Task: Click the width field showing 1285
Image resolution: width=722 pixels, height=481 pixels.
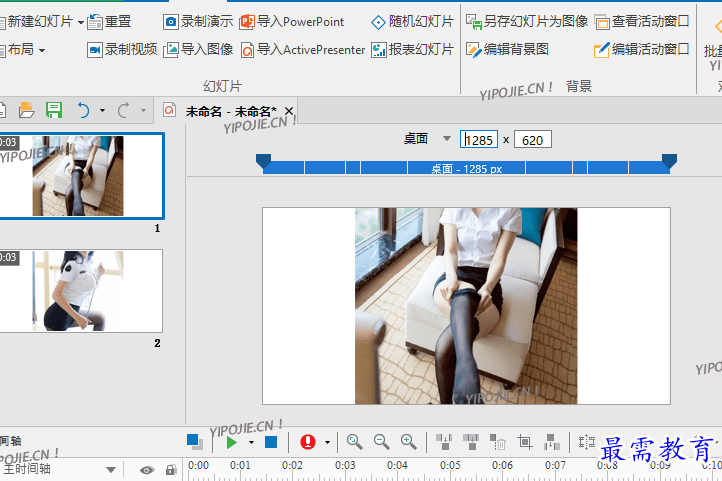Action: coord(479,139)
